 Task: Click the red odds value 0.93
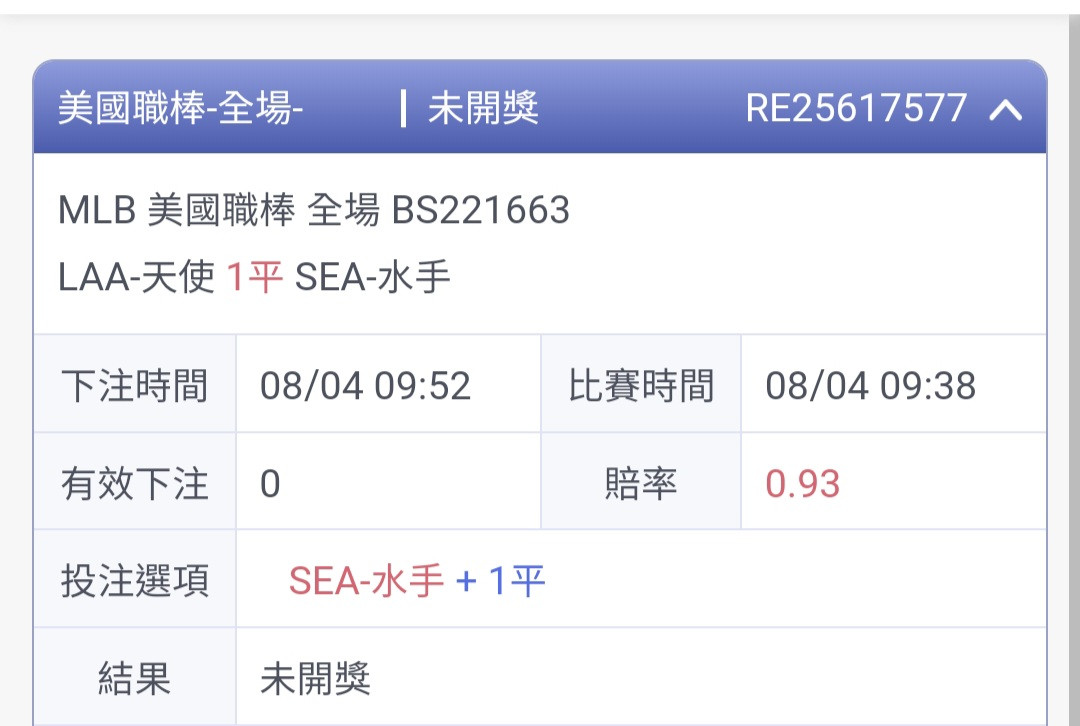coord(802,484)
